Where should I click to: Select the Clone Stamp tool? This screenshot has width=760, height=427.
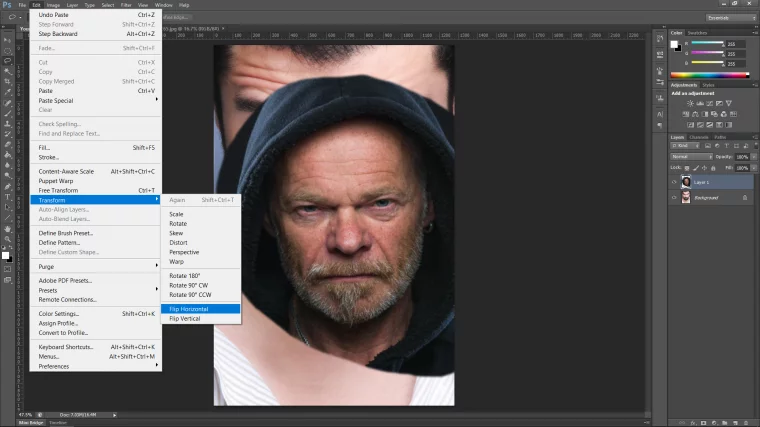(x=8, y=124)
